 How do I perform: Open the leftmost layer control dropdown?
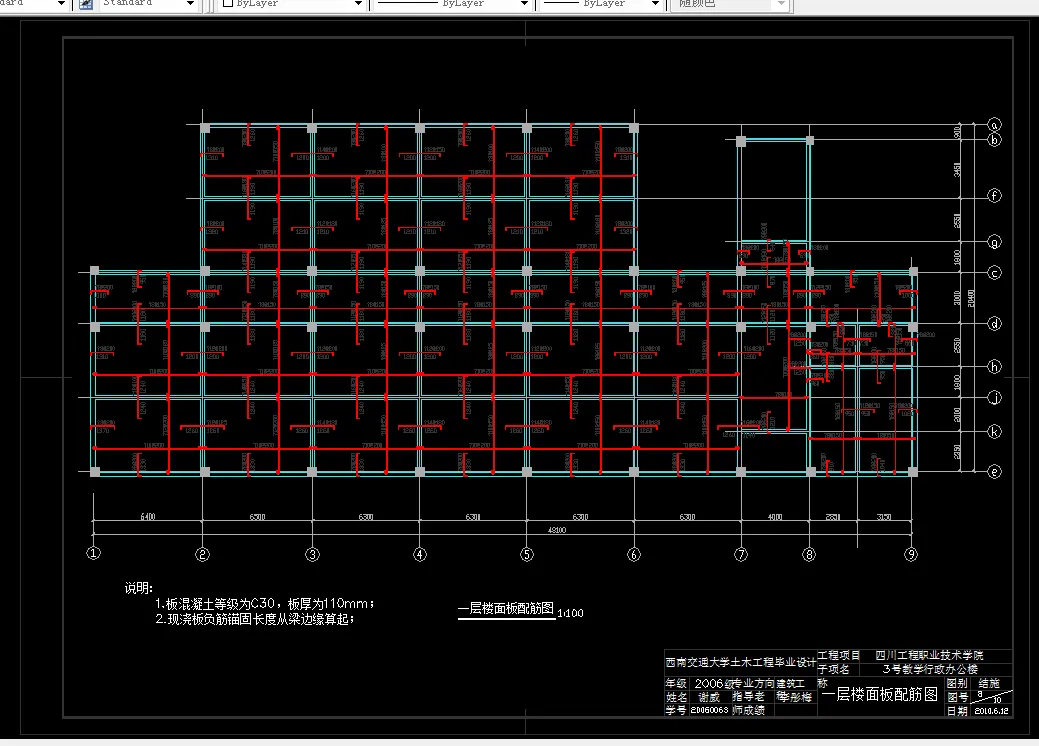click(60, 5)
